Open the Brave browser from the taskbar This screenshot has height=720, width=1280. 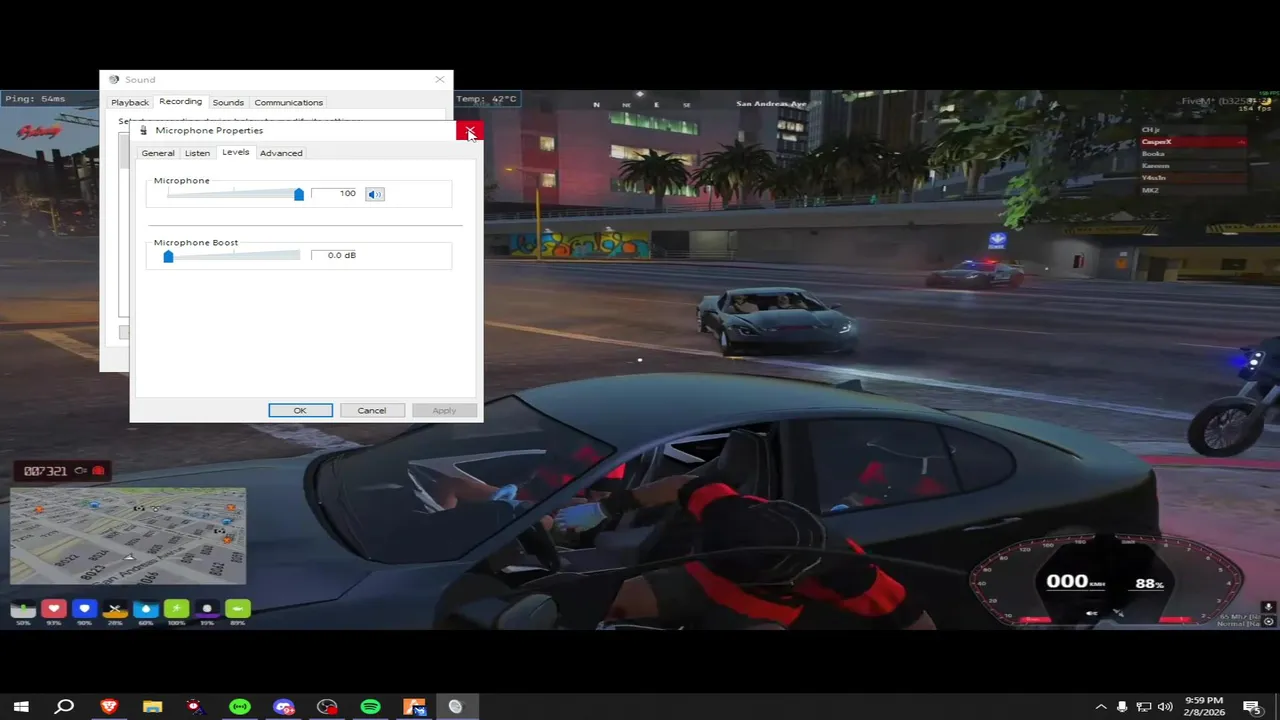point(109,707)
